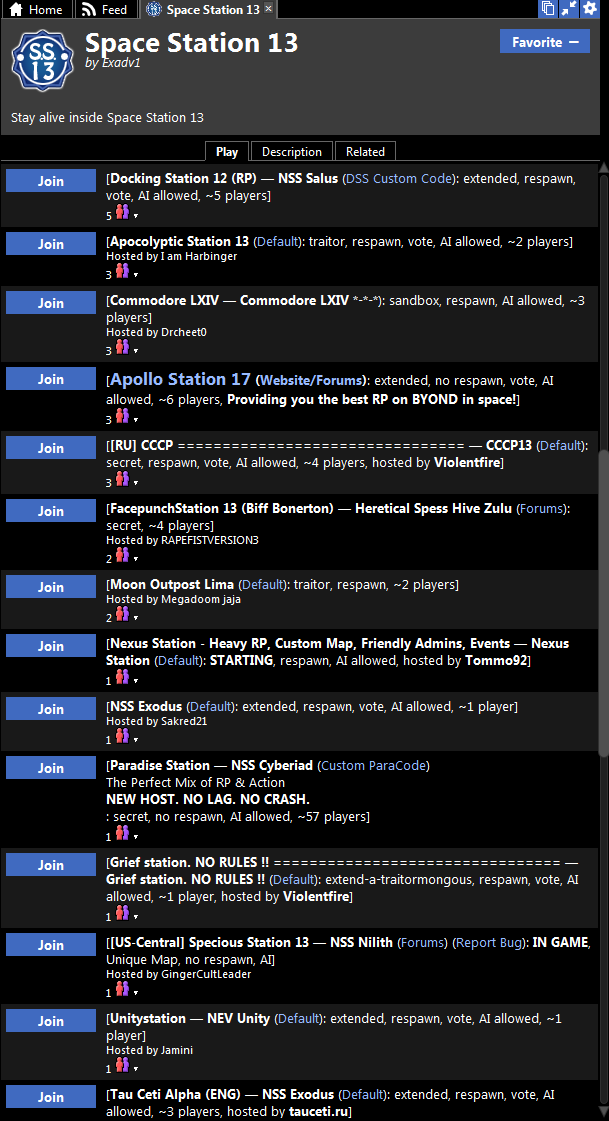609x1121 pixels.
Task: Click scrollbar up arrow
Action: 603,169
